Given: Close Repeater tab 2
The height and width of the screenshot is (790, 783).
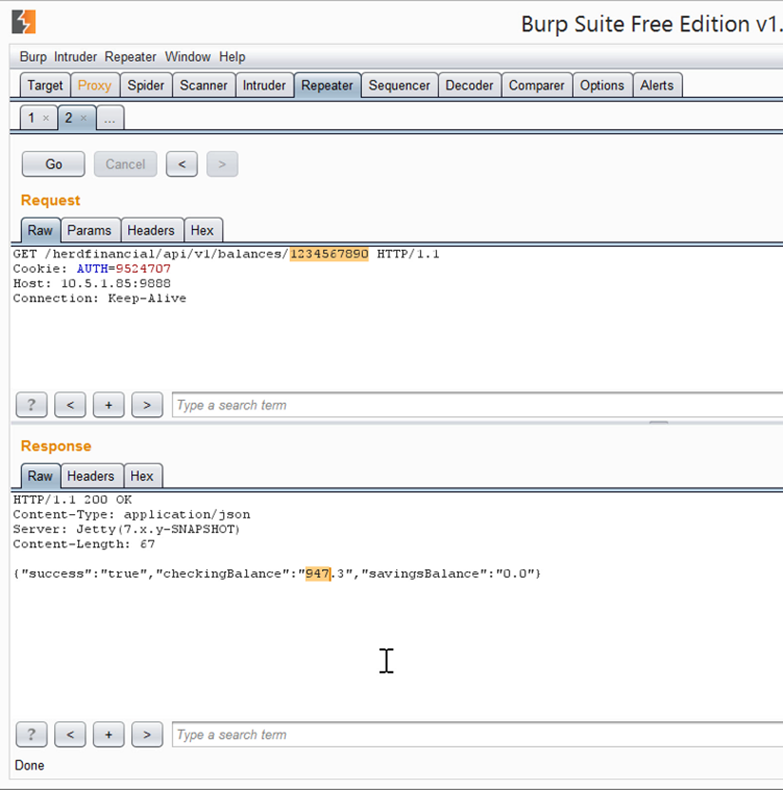Looking at the screenshot, I should pyautogui.click(x=84, y=118).
